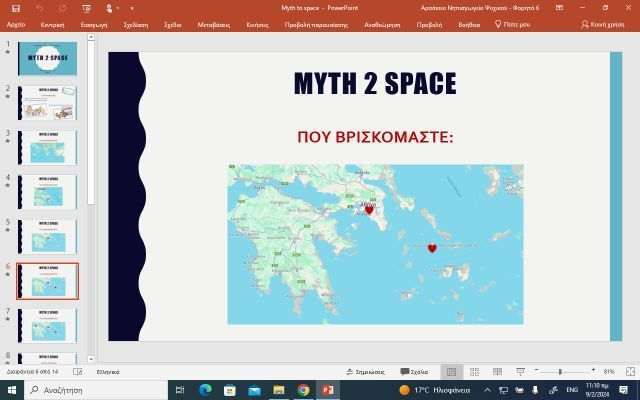Click the Αρχείο file menu

[16, 22]
